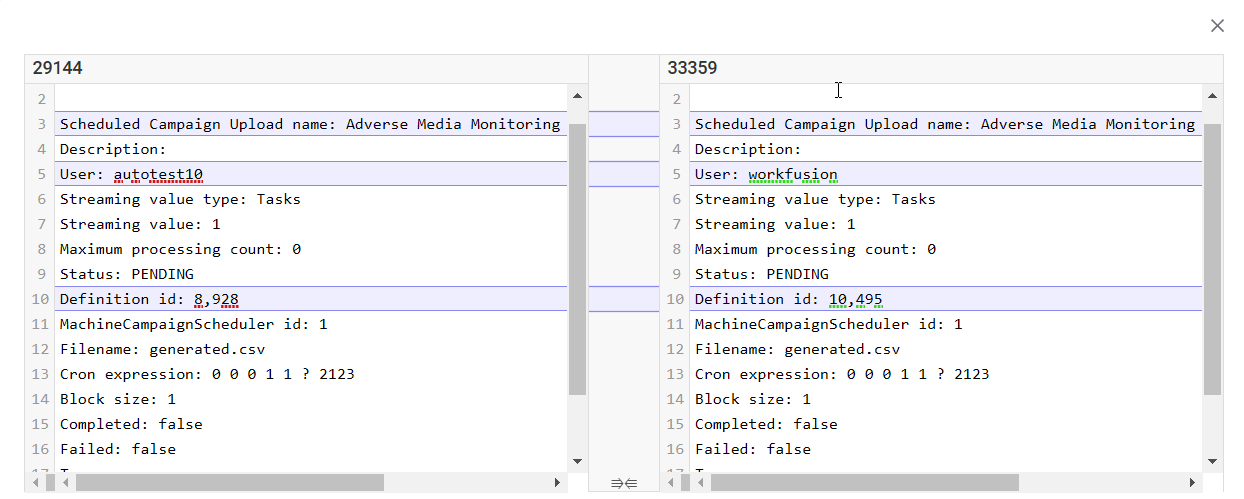Click the username workfusion
The height and width of the screenshot is (499, 1244).
coord(793,174)
